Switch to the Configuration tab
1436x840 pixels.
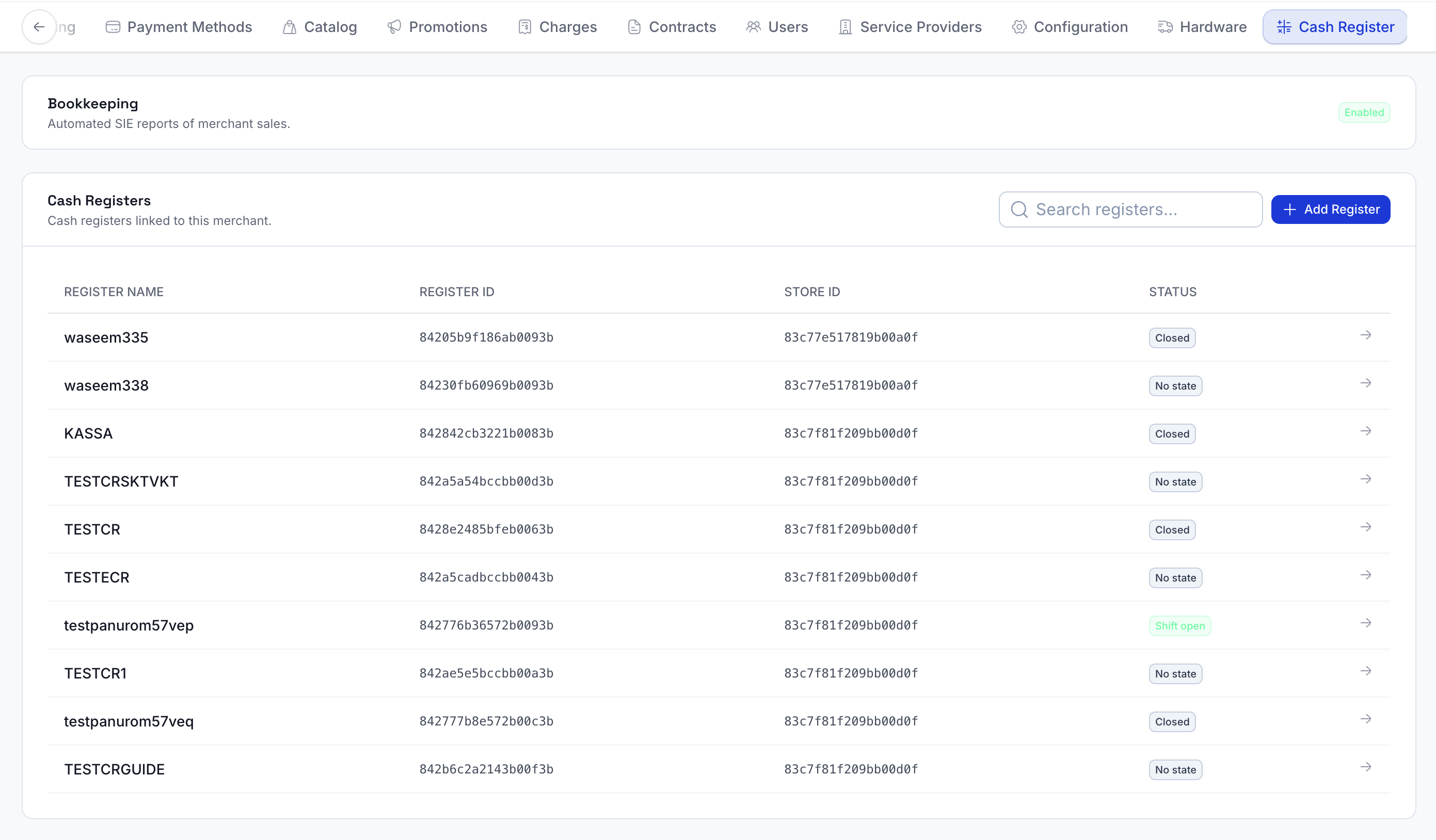point(1070,27)
